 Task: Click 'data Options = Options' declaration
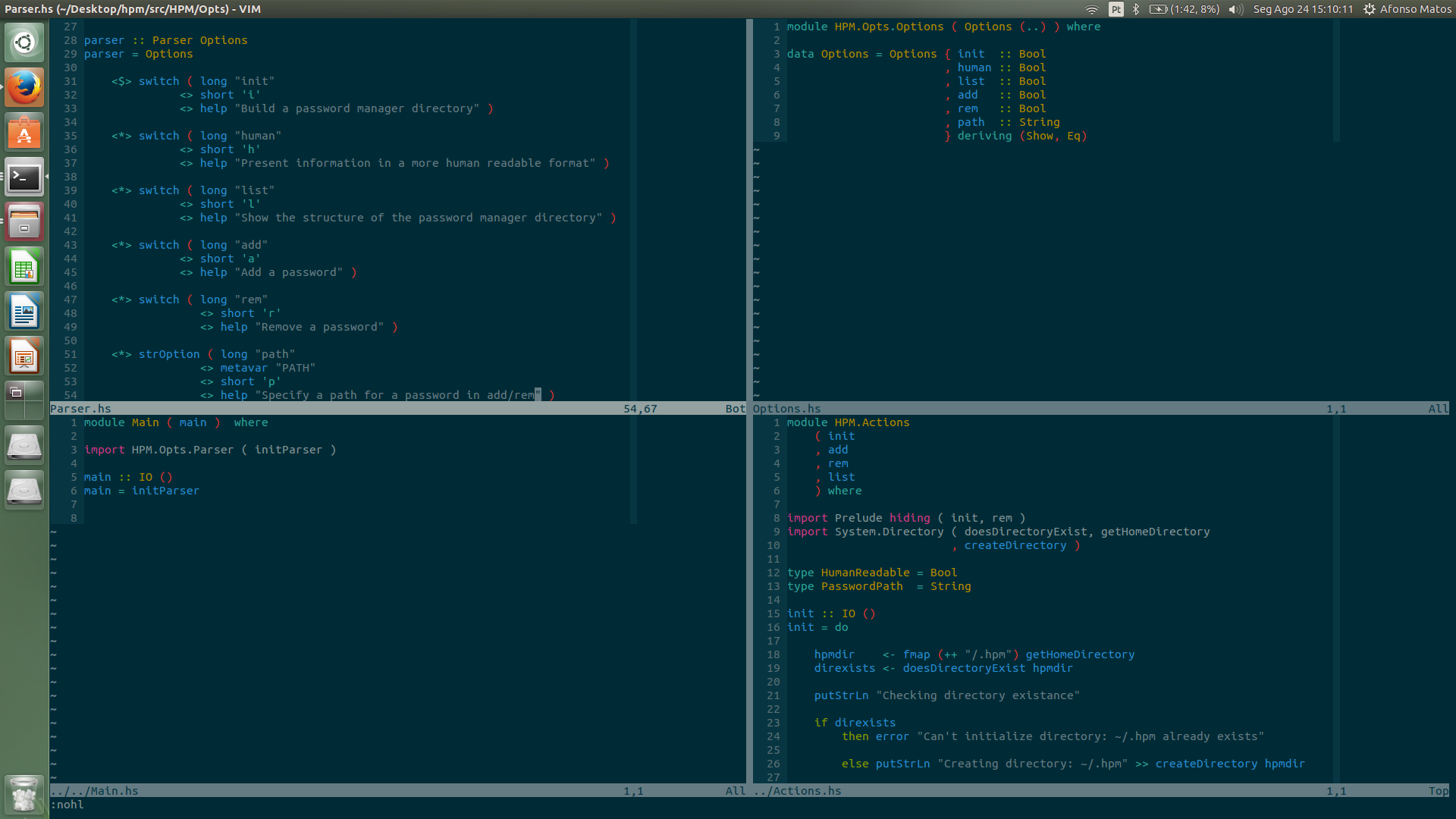[x=861, y=54]
